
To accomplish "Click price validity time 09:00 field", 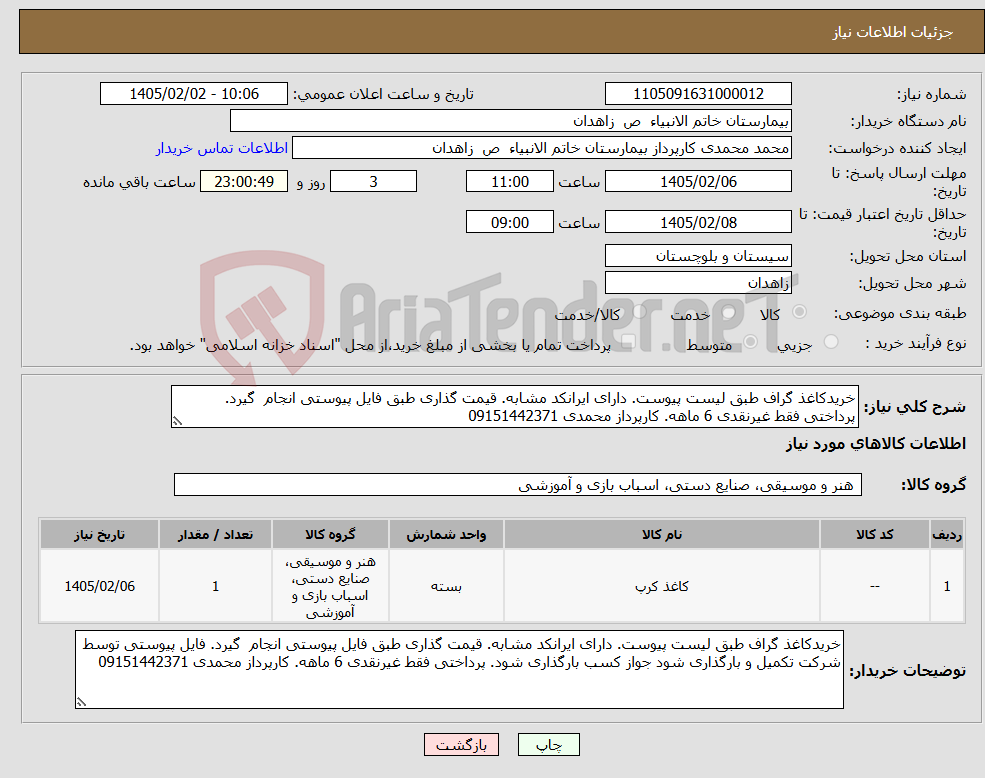I will click(509, 222).
